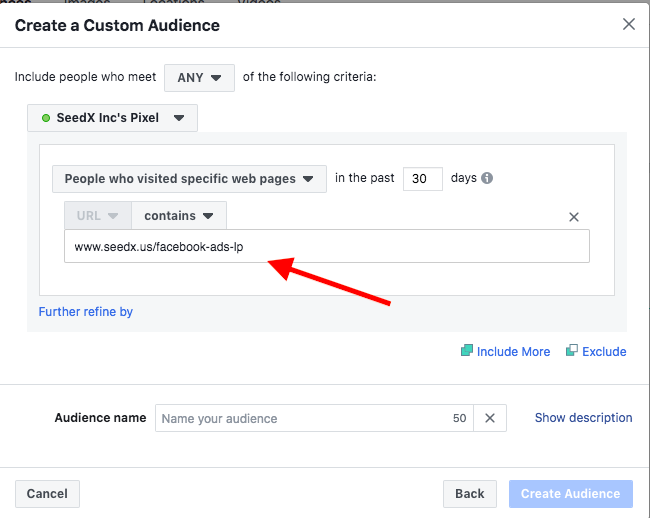Click the Further refine by link
Viewport: 650px width, 518px height.
[x=86, y=312]
